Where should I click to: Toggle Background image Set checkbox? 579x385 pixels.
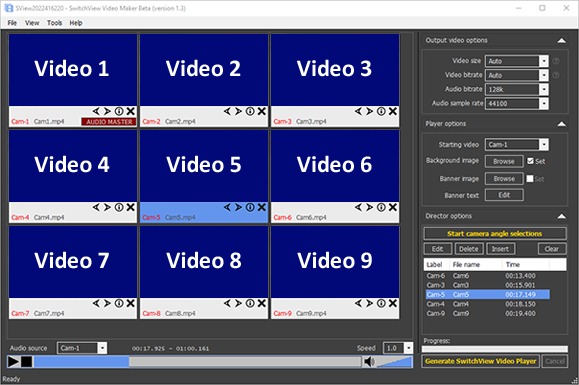click(x=530, y=161)
